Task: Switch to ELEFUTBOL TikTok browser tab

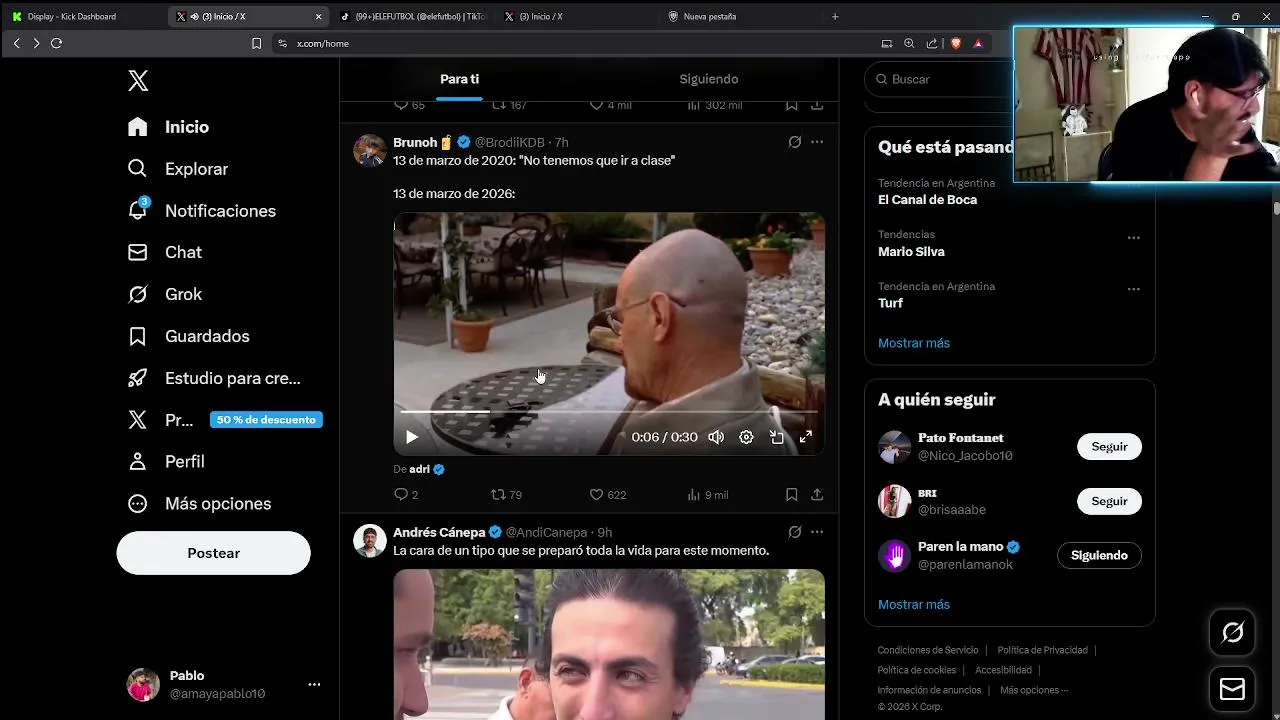Action: (x=412, y=16)
